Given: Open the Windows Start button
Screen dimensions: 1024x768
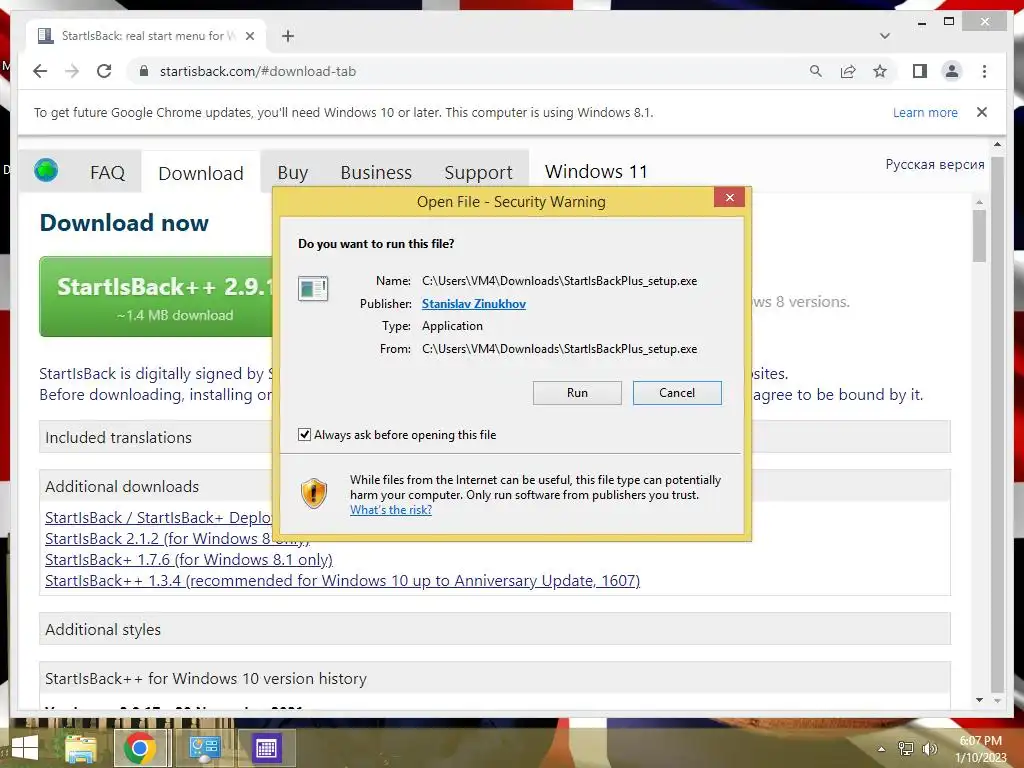Looking at the screenshot, I should (x=25, y=748).
